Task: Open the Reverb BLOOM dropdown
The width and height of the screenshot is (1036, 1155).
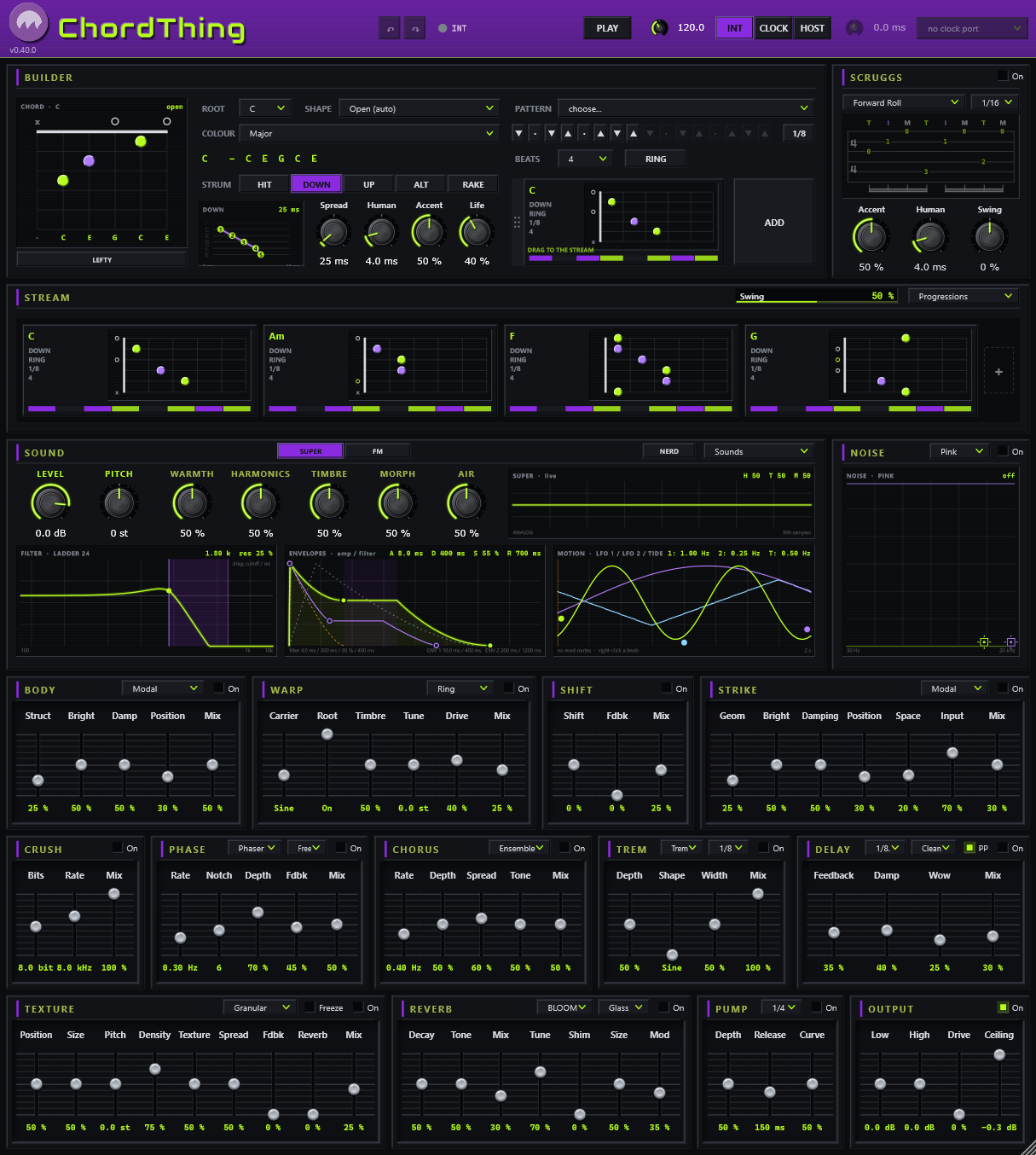Action: [x=564, y=1007]
